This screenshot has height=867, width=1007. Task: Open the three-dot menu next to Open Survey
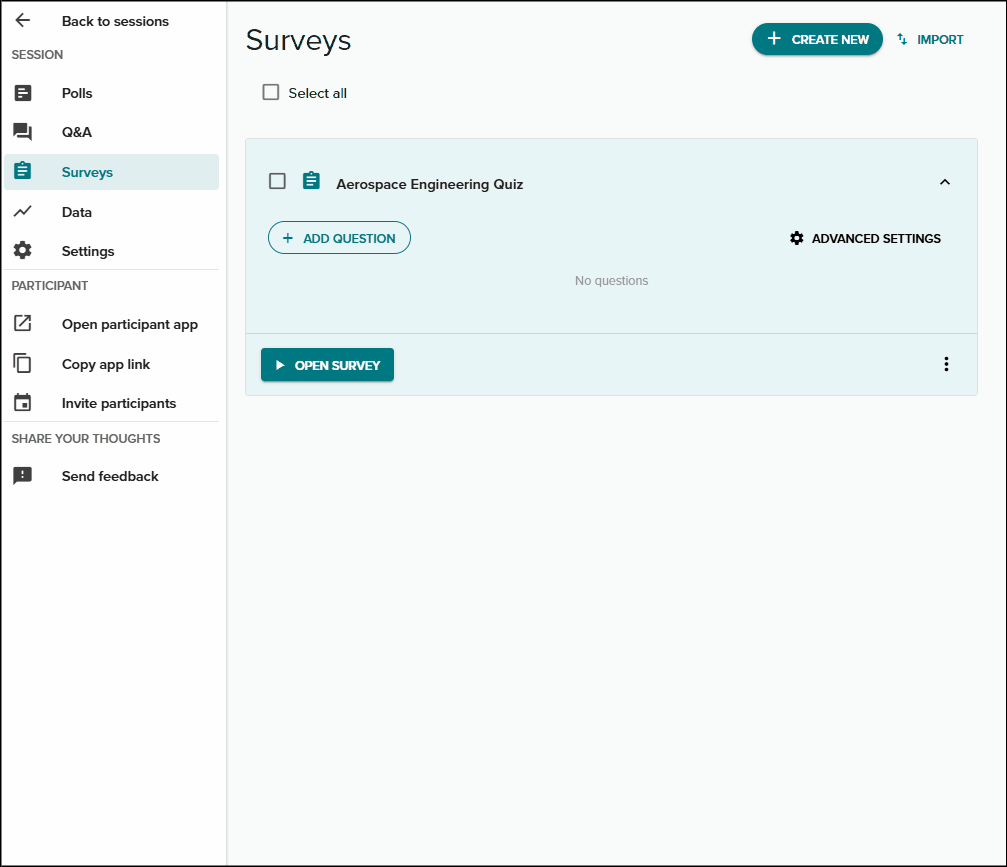click(x=946, y=364)
